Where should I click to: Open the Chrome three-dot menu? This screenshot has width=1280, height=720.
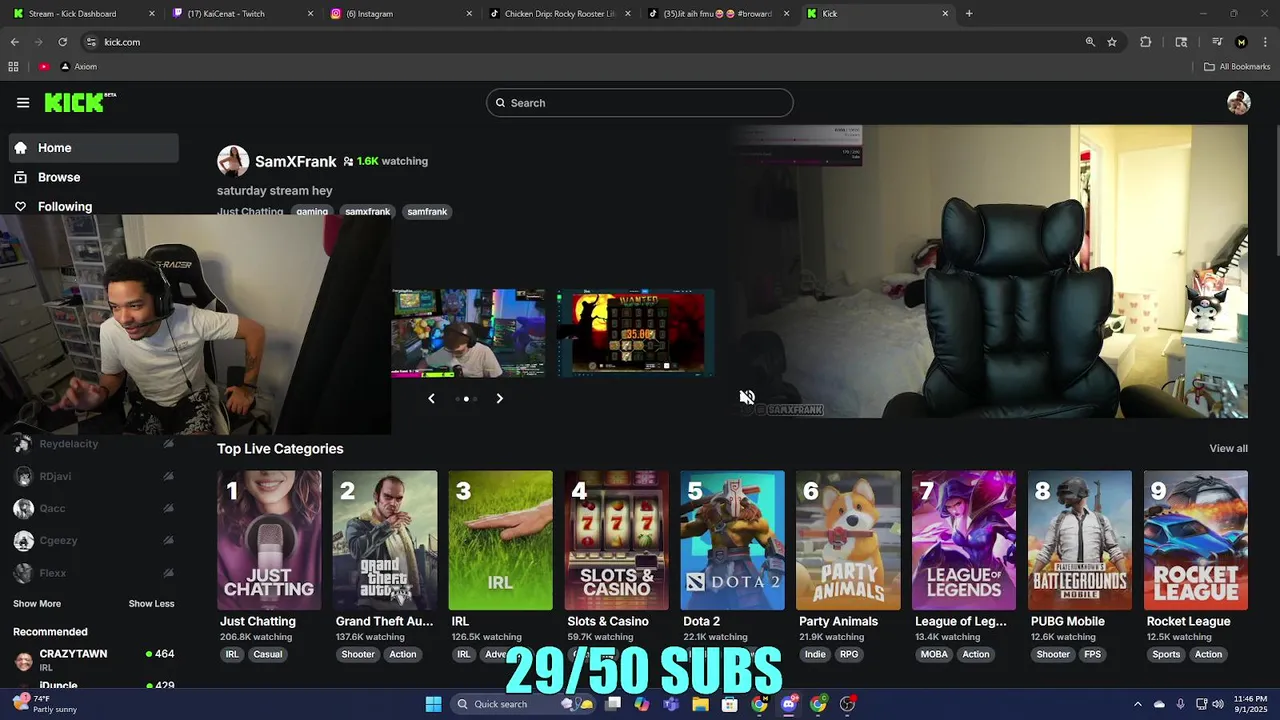1265,42
